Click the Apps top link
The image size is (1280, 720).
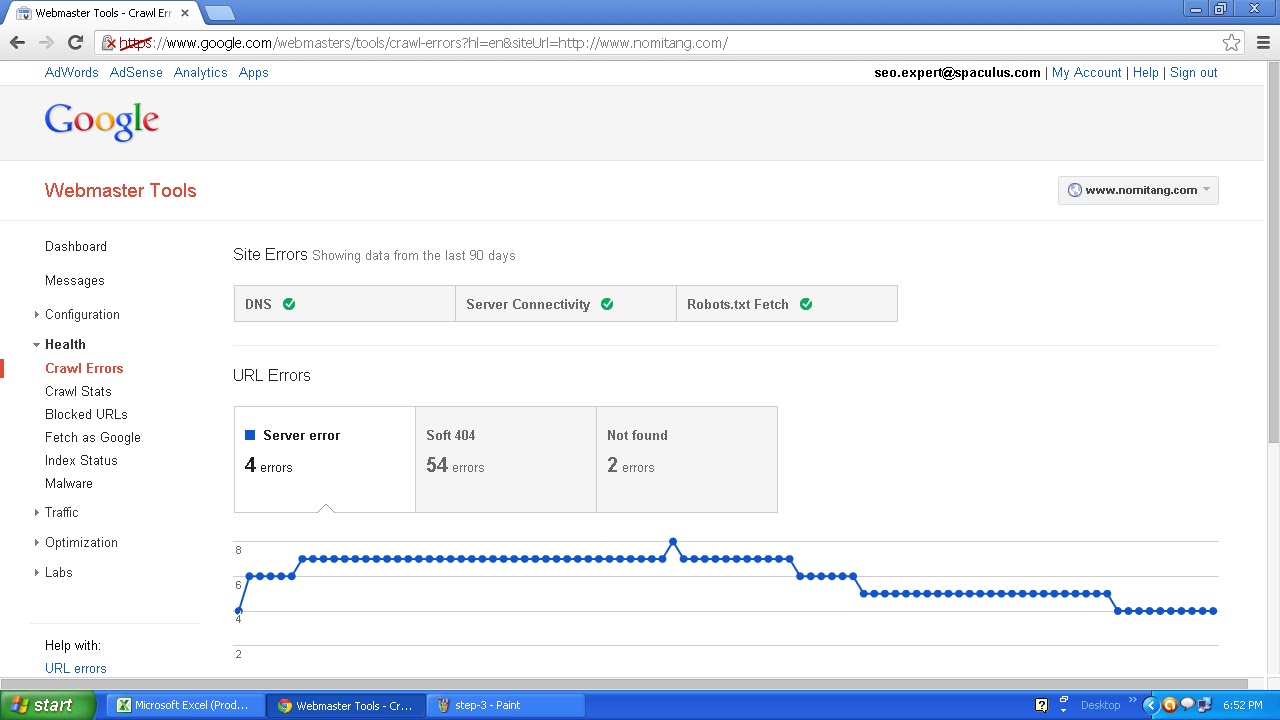point(254,72)
